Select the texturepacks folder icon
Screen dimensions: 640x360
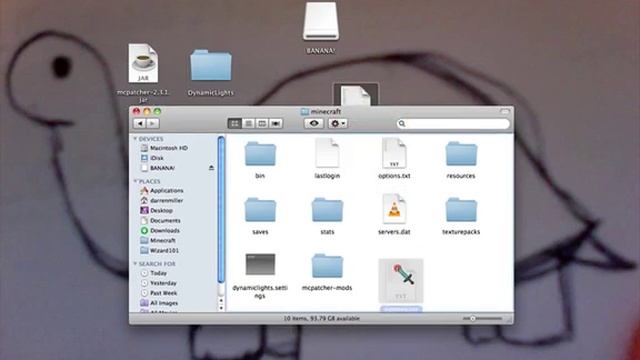[461, 210]
